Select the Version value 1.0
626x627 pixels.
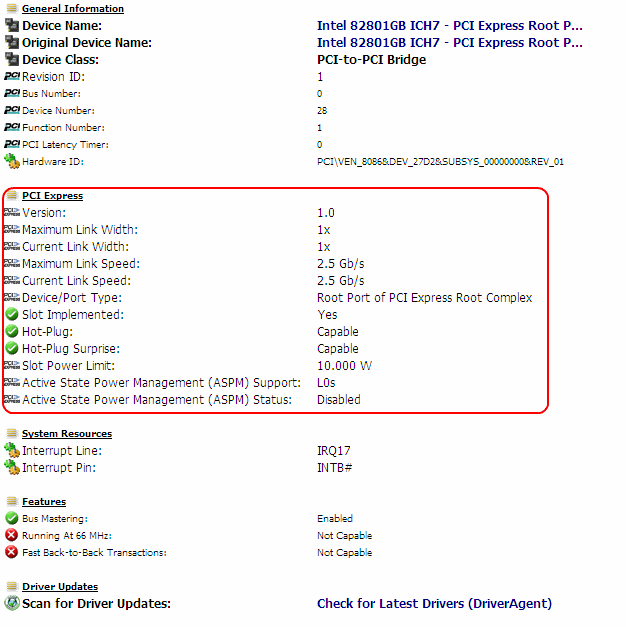(x=326, y=213)
